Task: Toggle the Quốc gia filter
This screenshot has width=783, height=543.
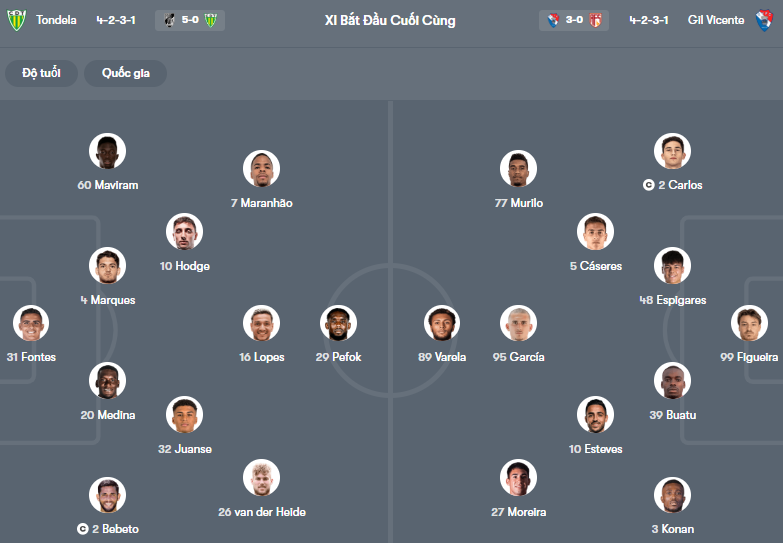Action: pos(125,73)
